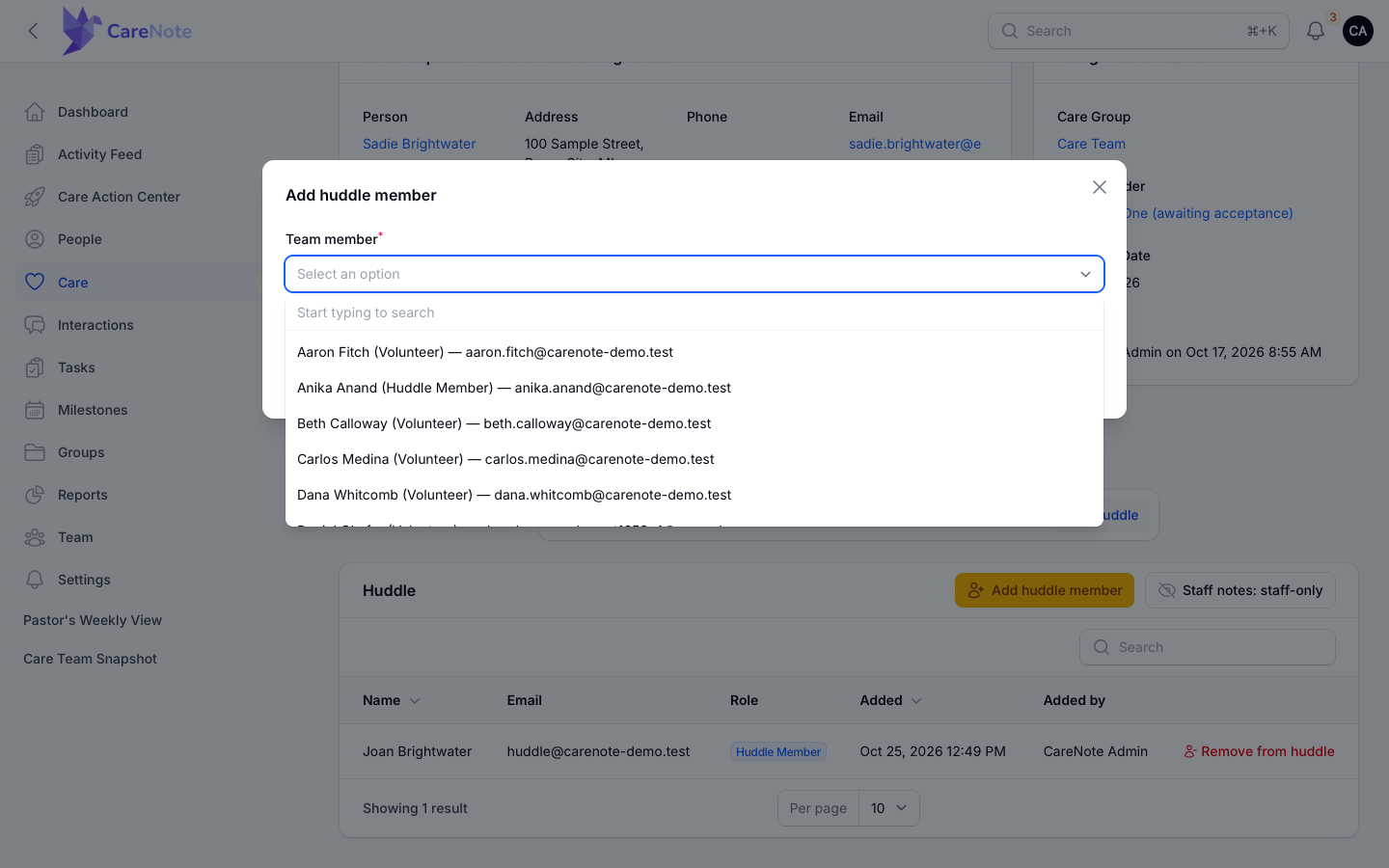Screen dimensions: 1389x868
Task: Open the Care Team group link
Action: [1091, 144]
